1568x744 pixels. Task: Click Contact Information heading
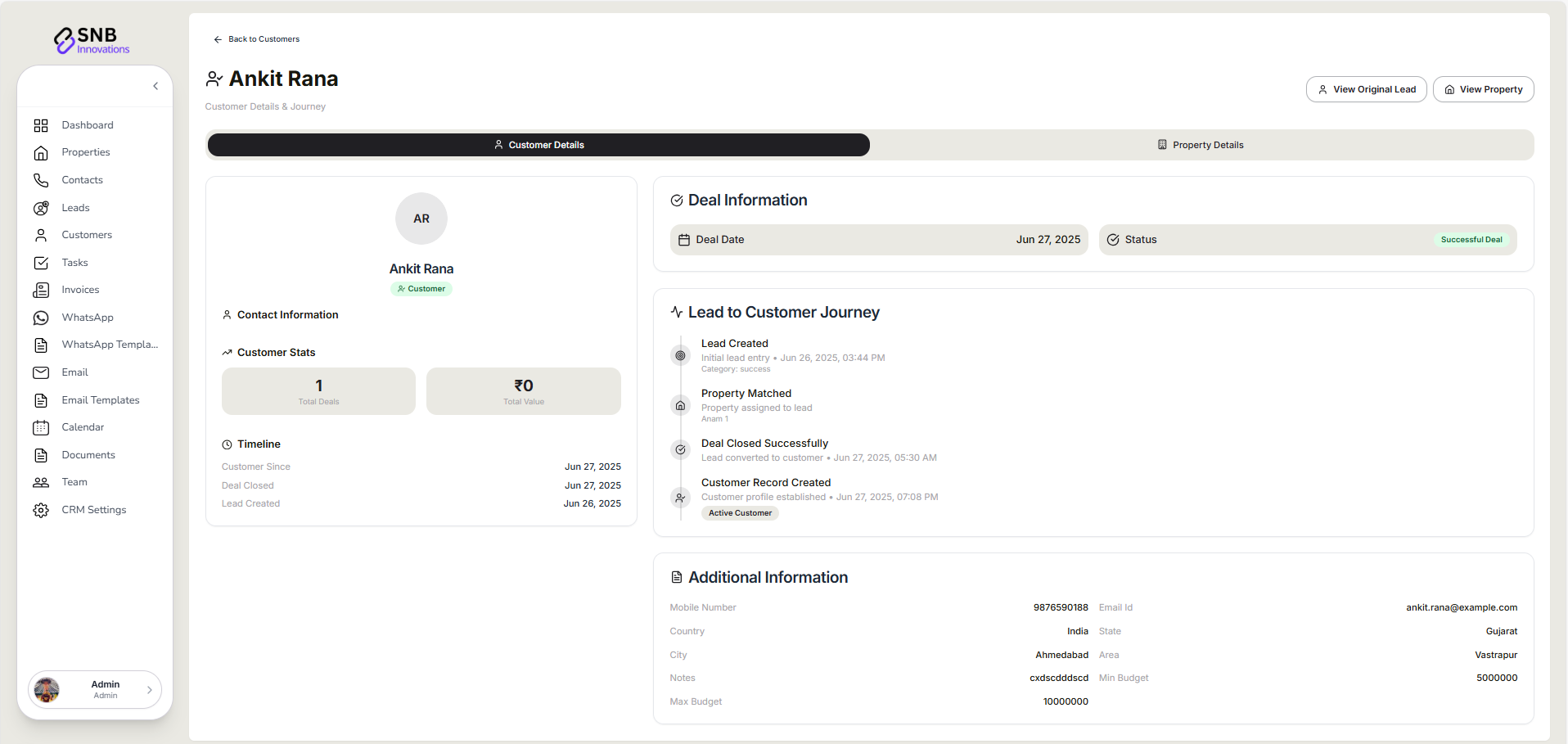click(287, 315)
